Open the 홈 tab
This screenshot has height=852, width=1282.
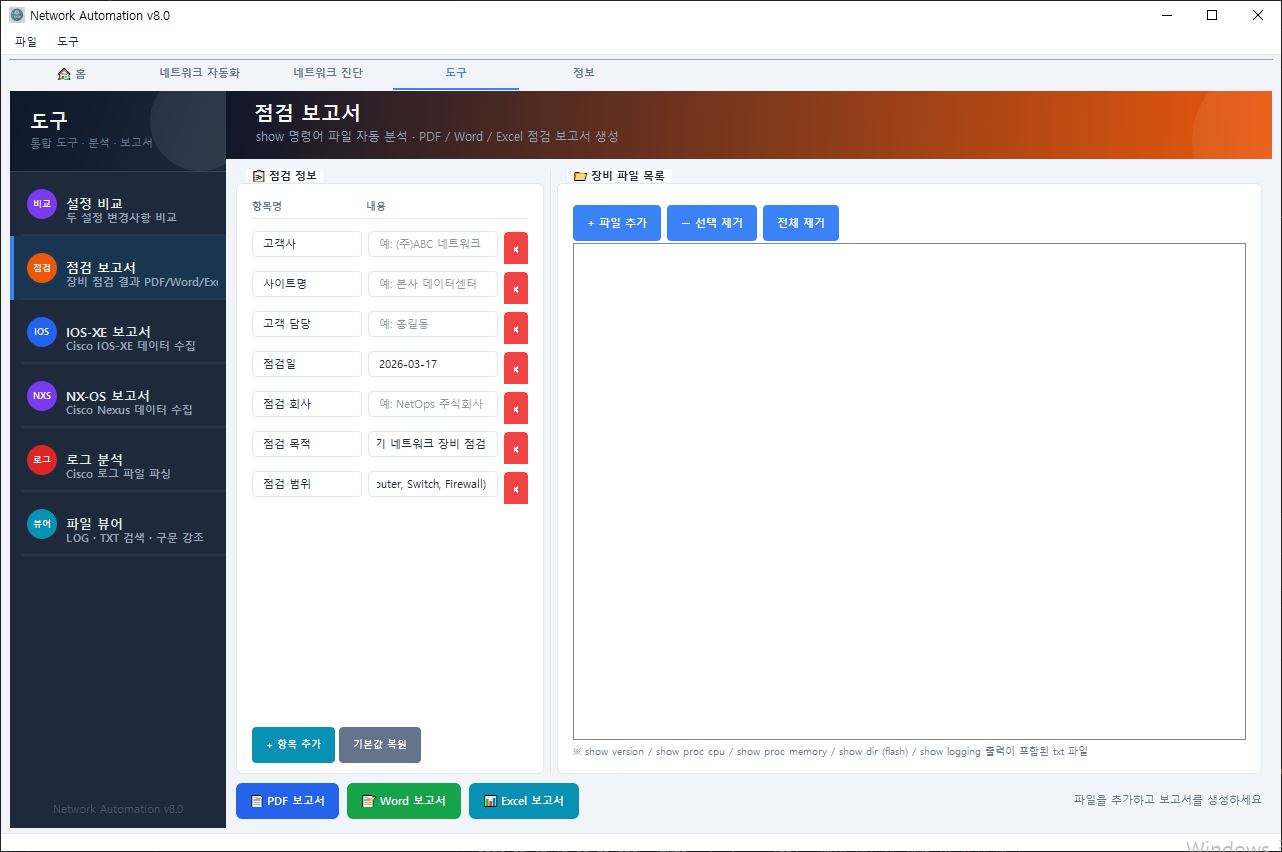[x=72, y=73]
